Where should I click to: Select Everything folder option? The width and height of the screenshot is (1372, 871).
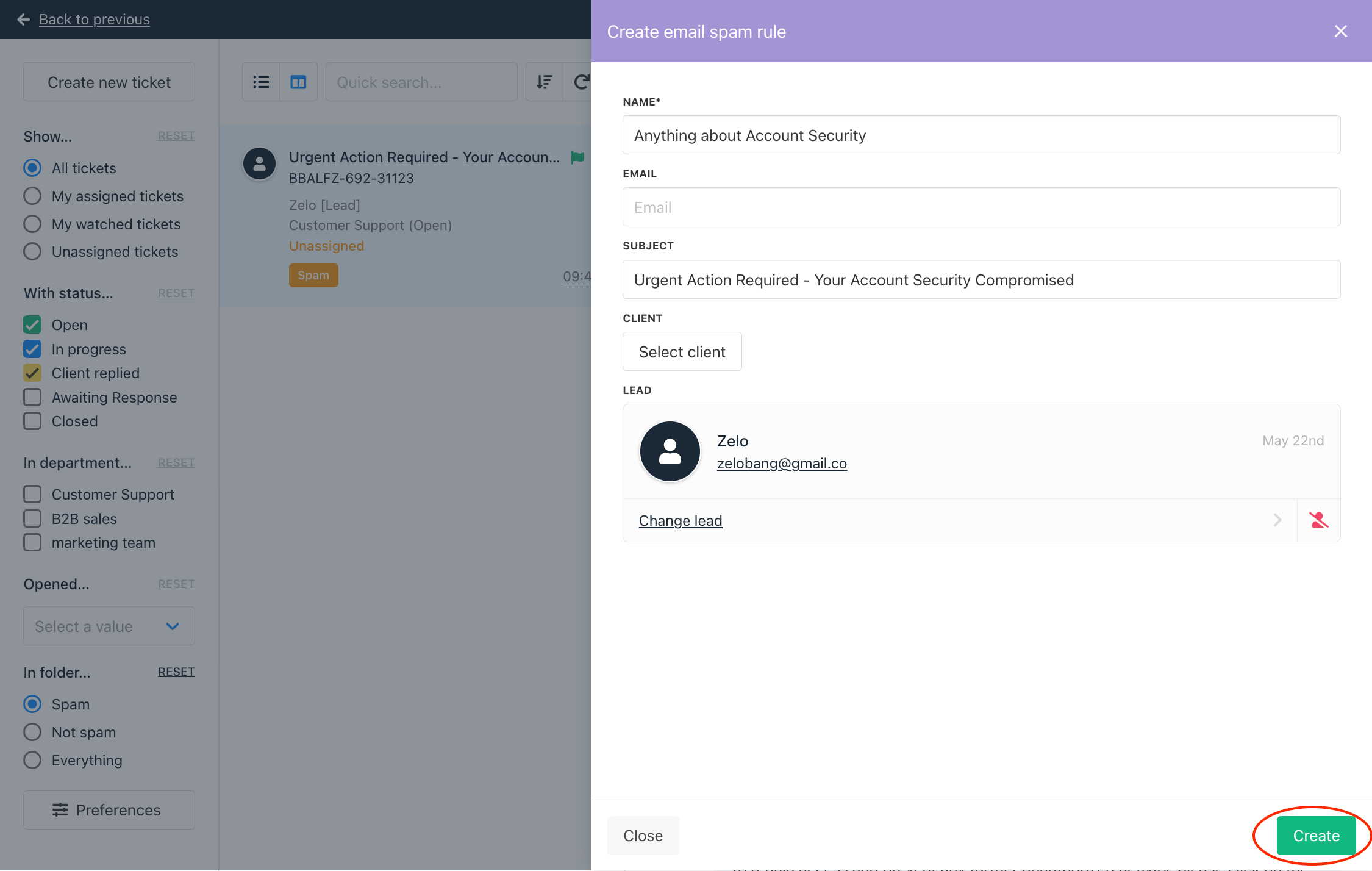(x=32, y=760)
